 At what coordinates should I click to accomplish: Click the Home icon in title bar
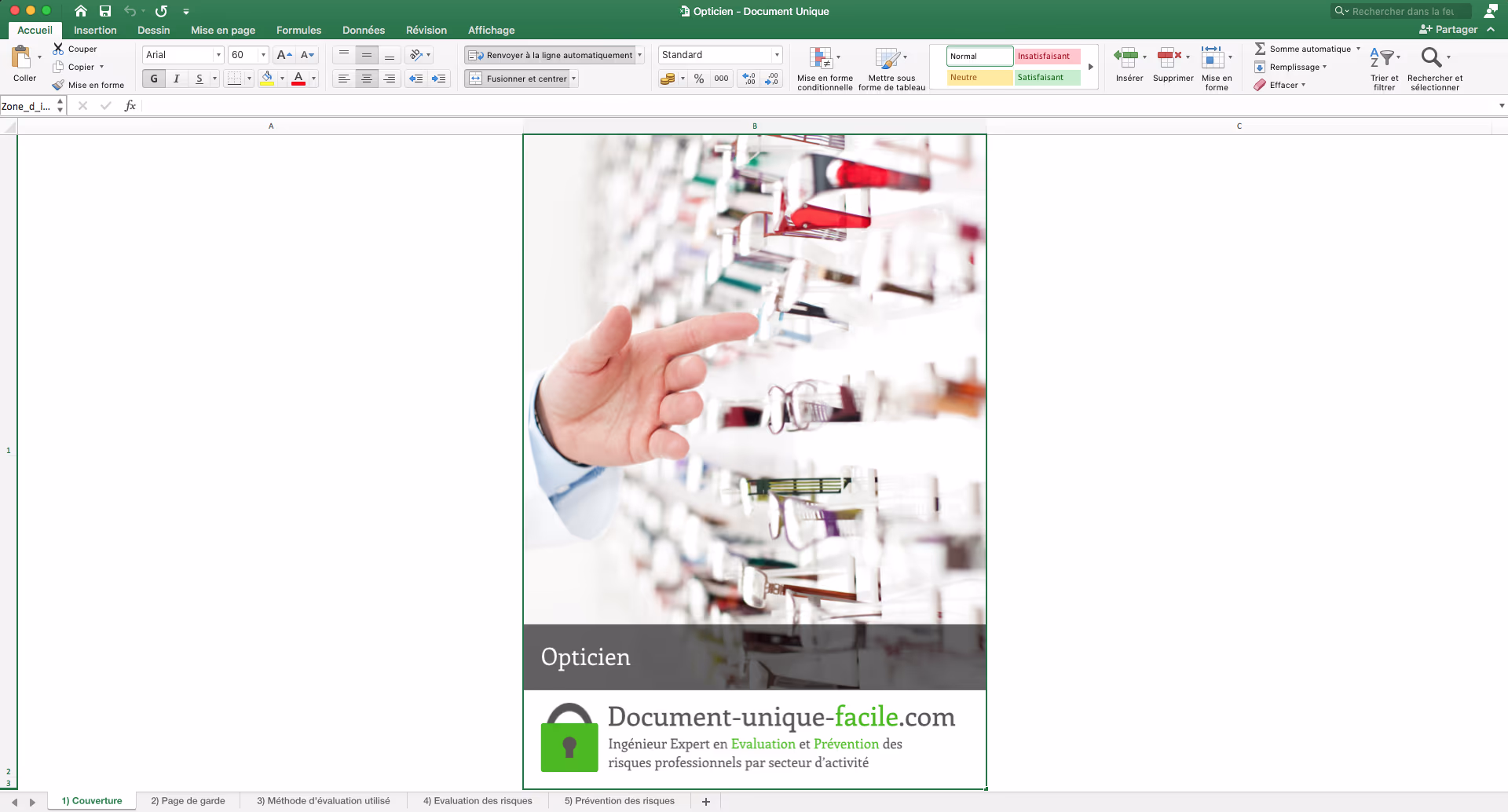pyautogui.click(x=81, y=11)
